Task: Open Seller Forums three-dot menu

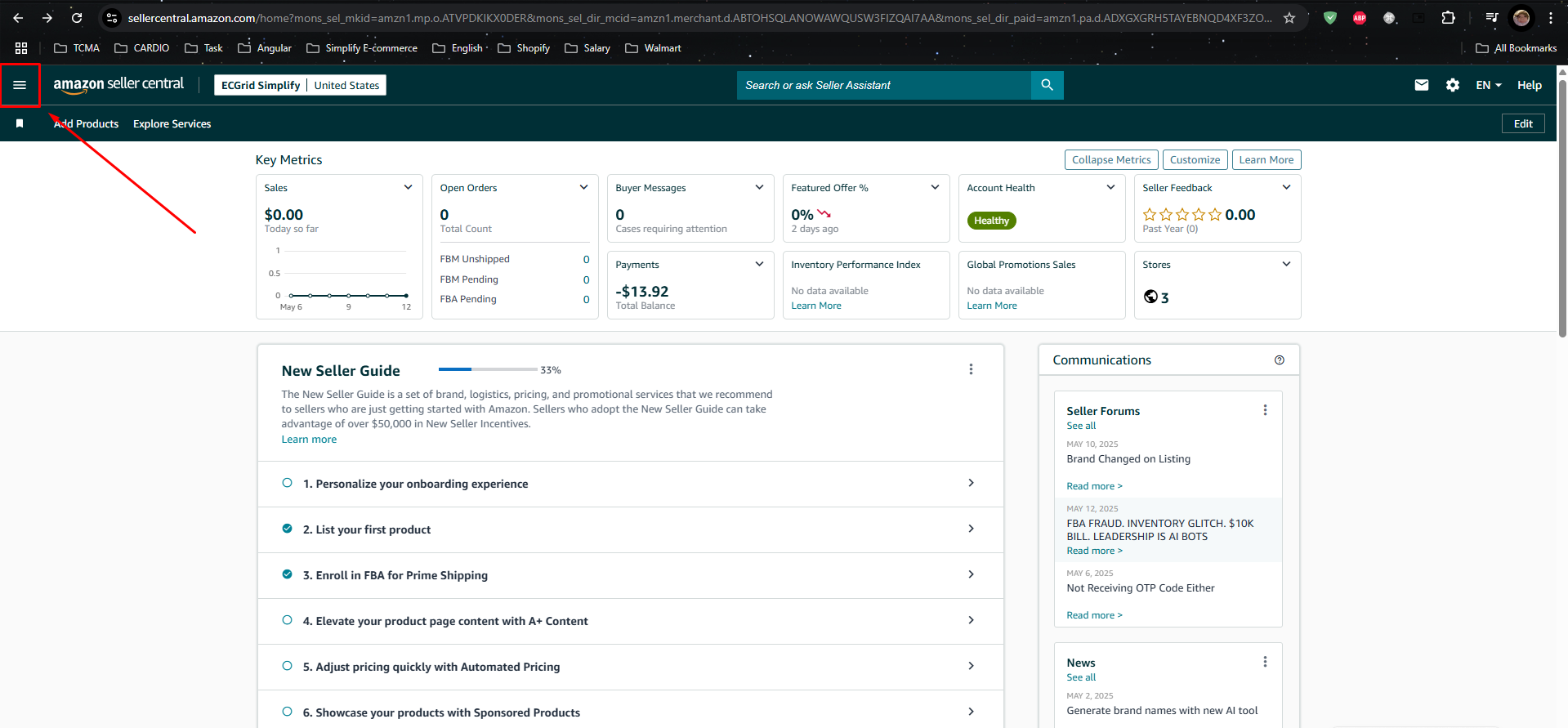Action: [x=1265, y=410]
